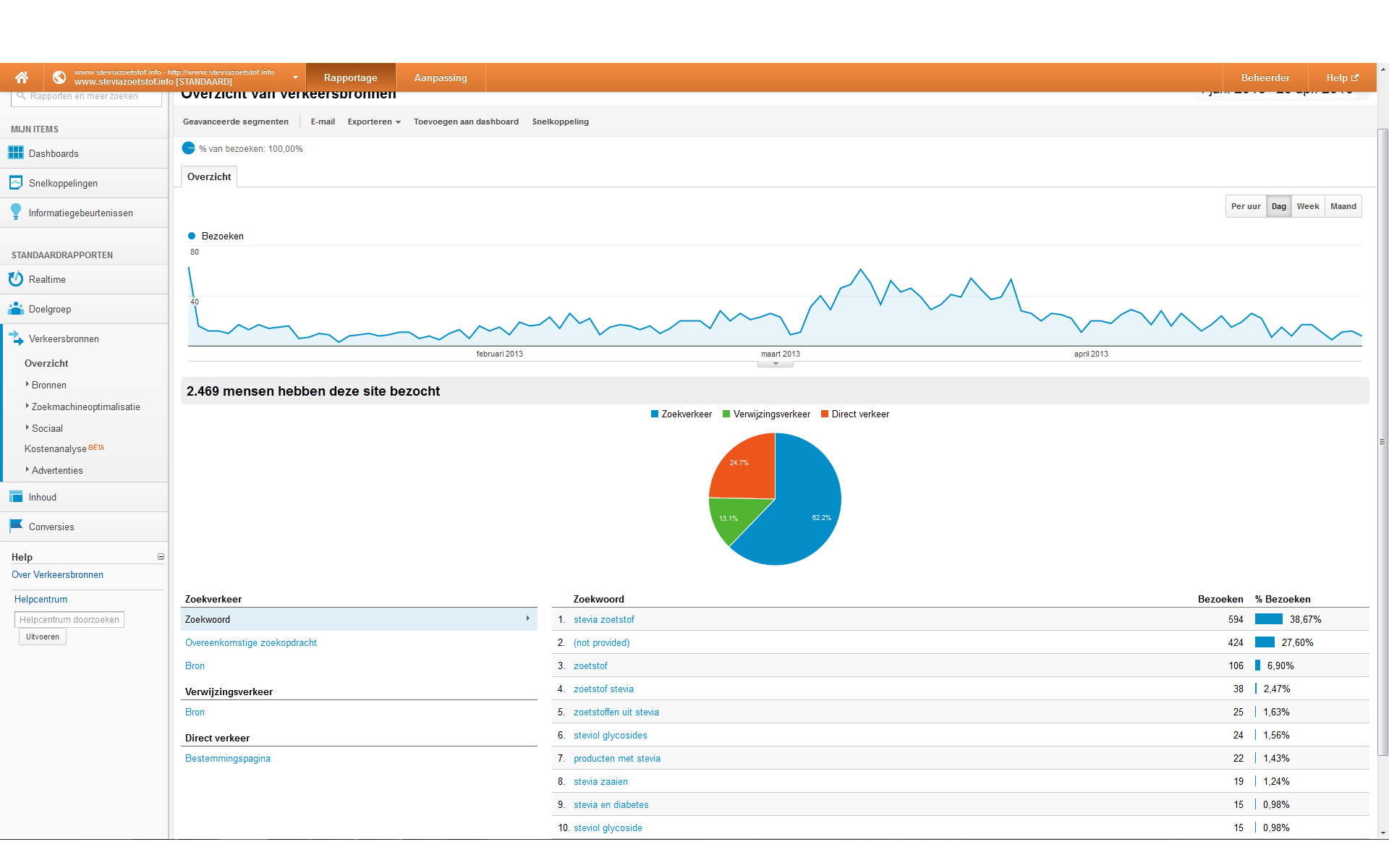Switch to the Rapportage tab
This screenshot has width=1389, height=868.
[x=351, y=77]
